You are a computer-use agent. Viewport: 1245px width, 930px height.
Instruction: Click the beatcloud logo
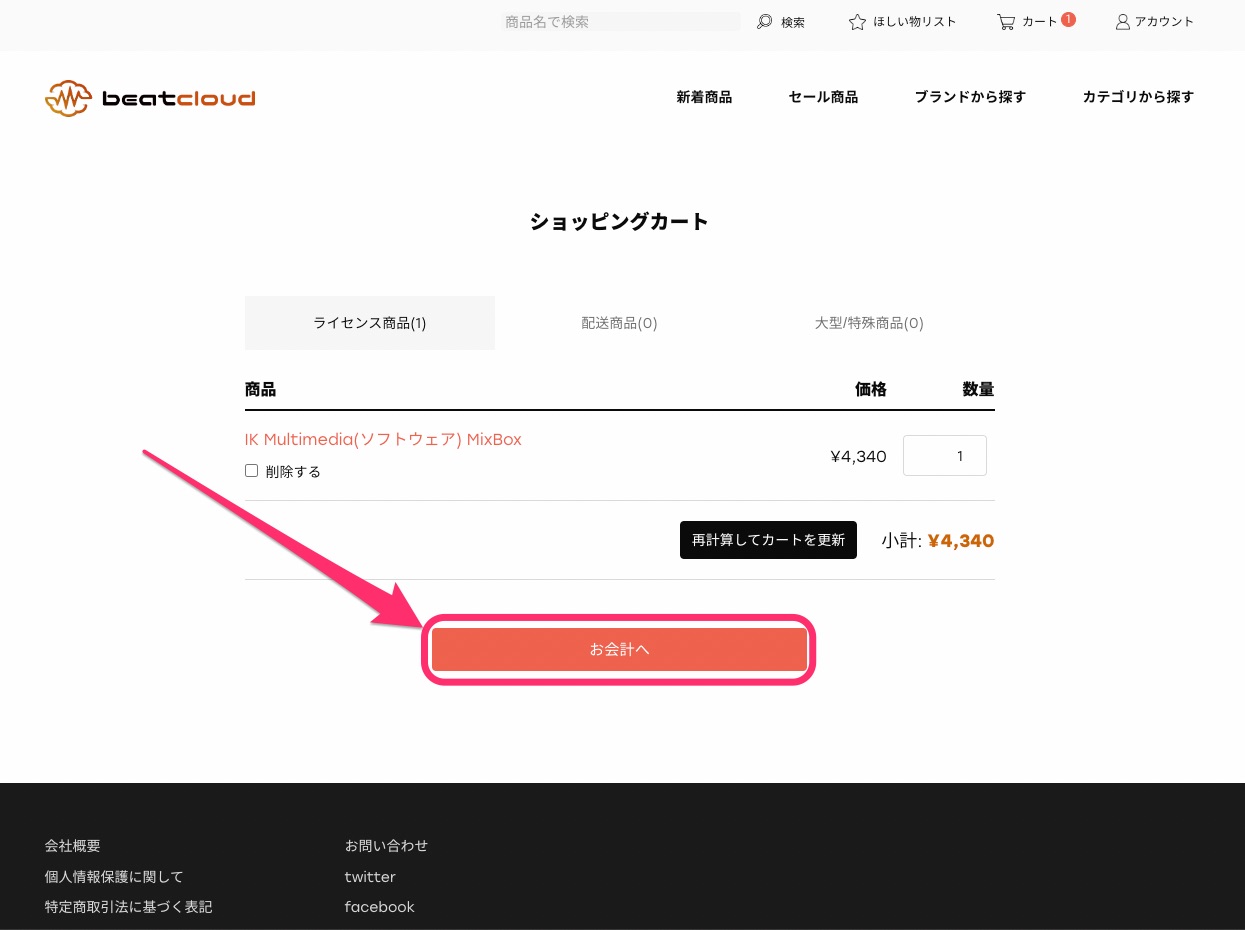click(x=148, y=97)
